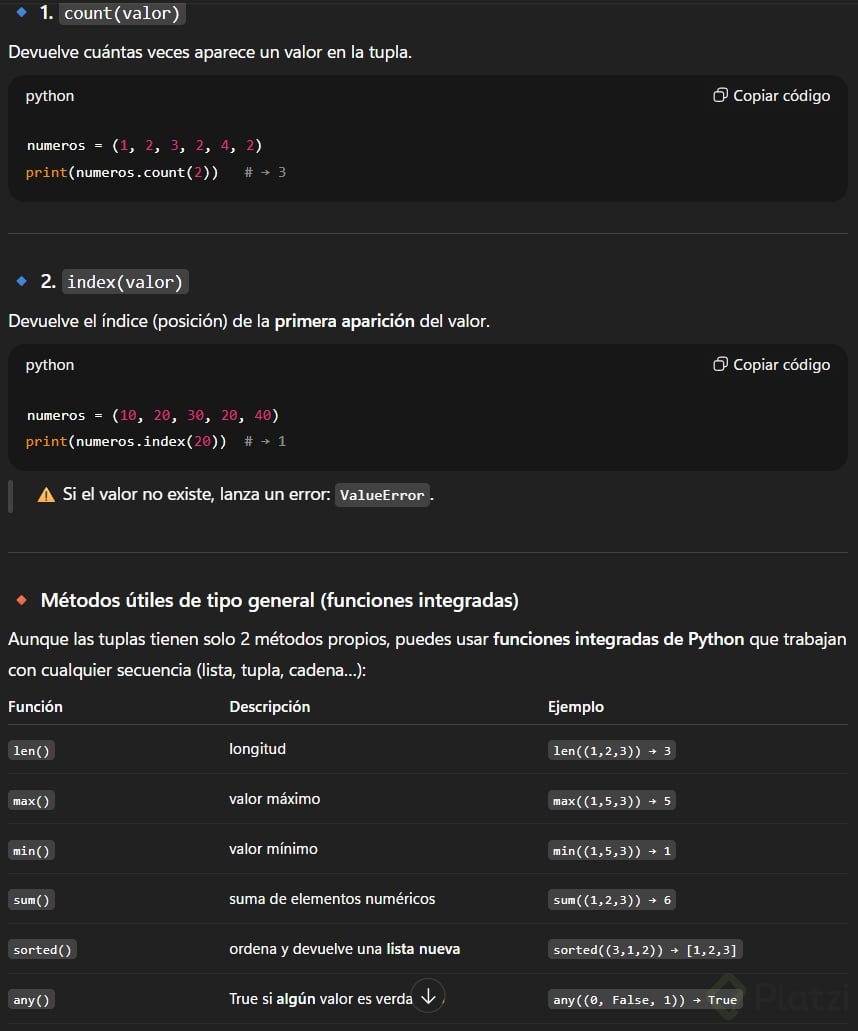Image resolution: width=858 pixels, height=1031 pixels.
Task: Click the count(valor) heading code
Action: [123, 14]
